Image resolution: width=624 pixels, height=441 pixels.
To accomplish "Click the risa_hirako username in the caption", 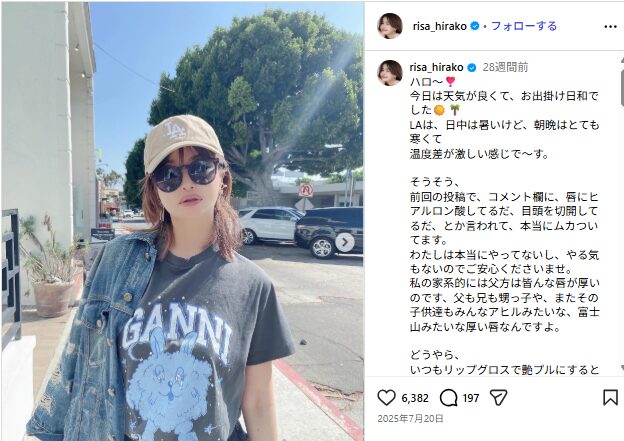I will 436,67.
